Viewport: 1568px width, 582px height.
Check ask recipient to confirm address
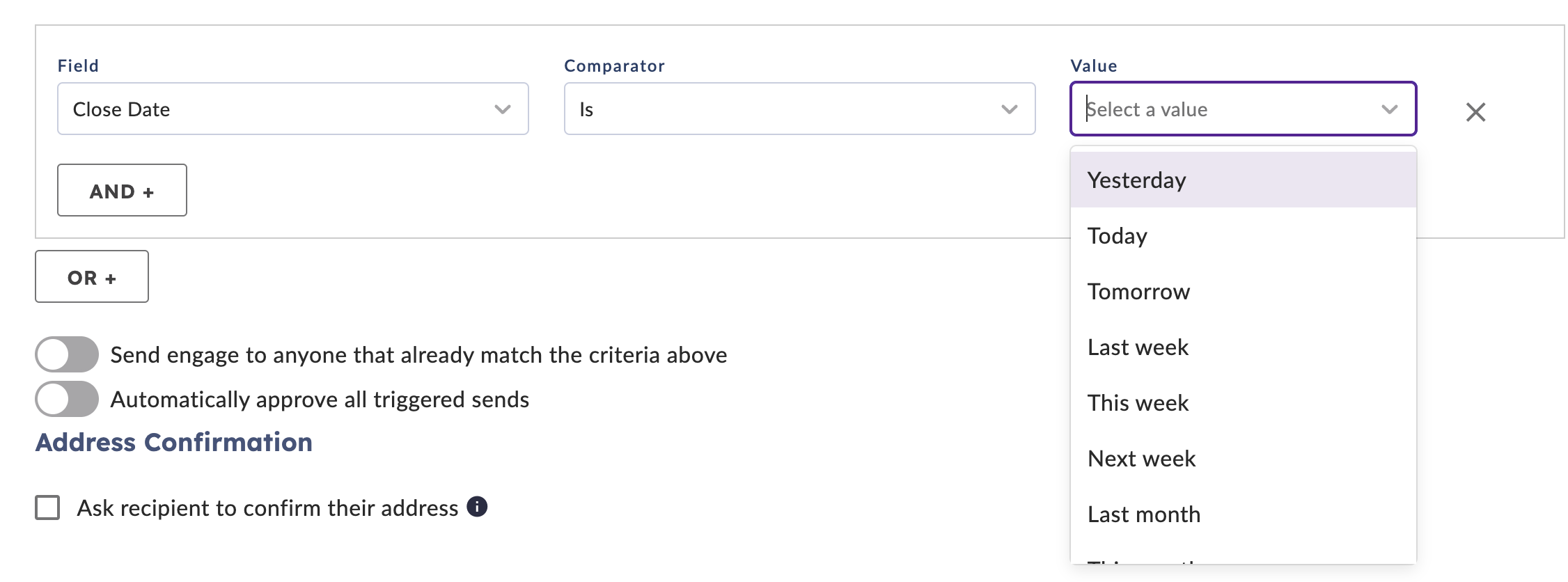47,508
